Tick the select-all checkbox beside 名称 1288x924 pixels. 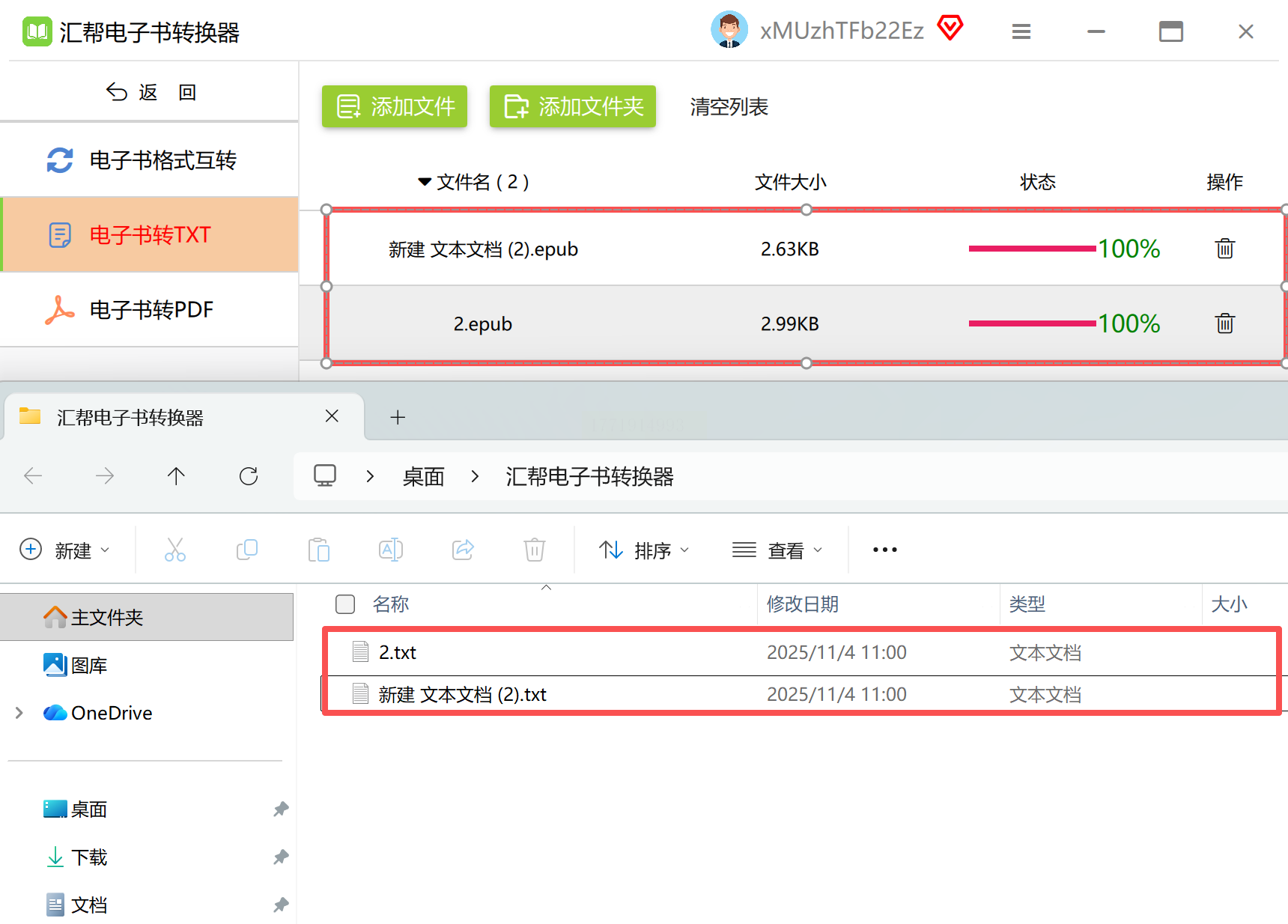(x=345, y=604)
